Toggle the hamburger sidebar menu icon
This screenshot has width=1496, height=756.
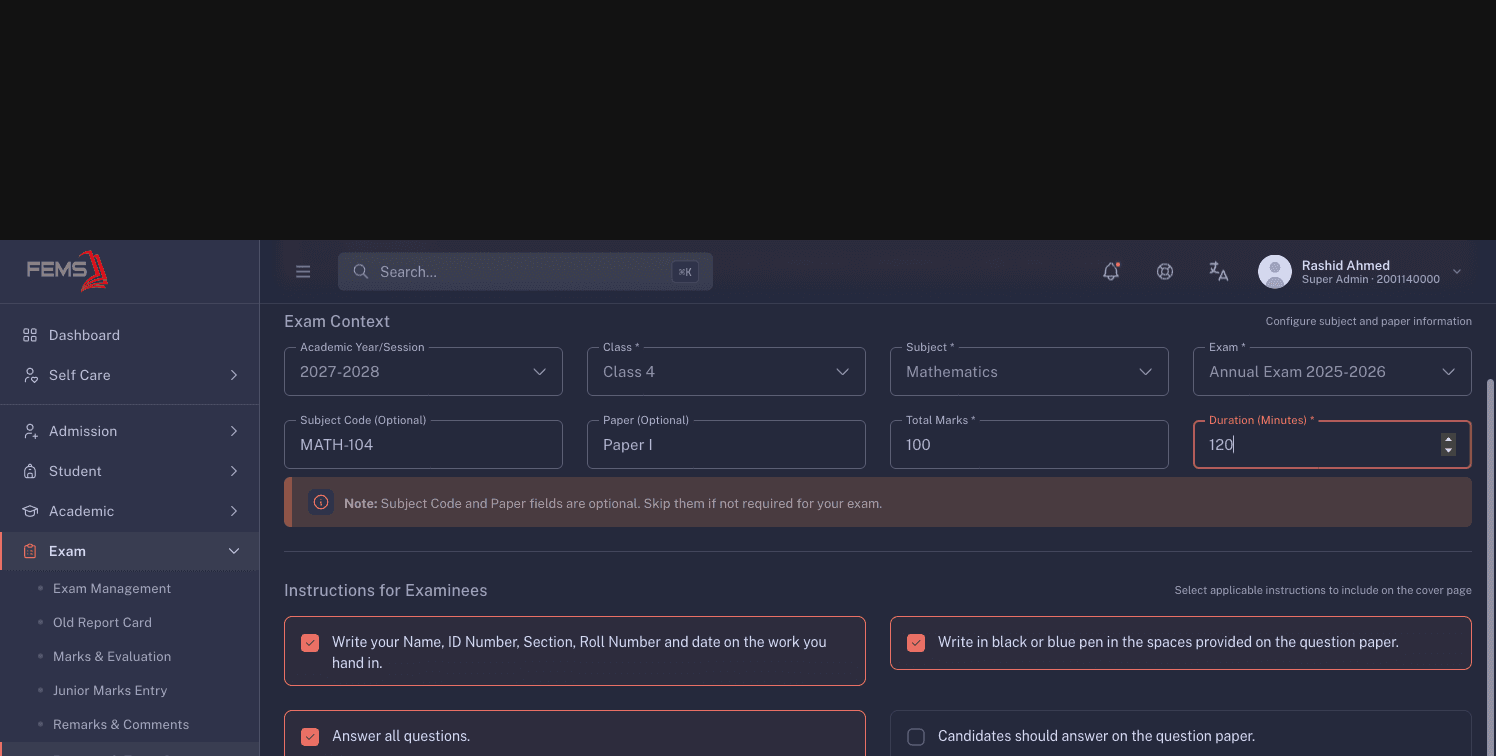pyautogui.click(x=303, y=272)
